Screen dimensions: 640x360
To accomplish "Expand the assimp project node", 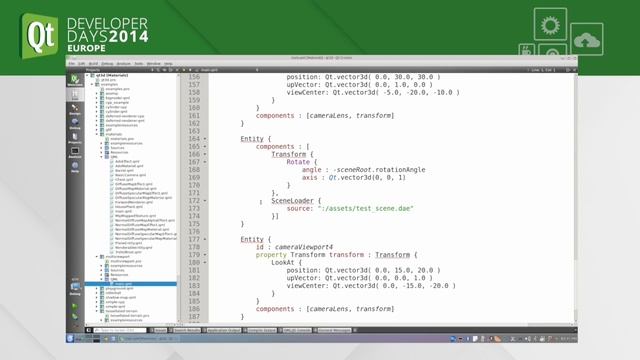I will tap(97, 93).
